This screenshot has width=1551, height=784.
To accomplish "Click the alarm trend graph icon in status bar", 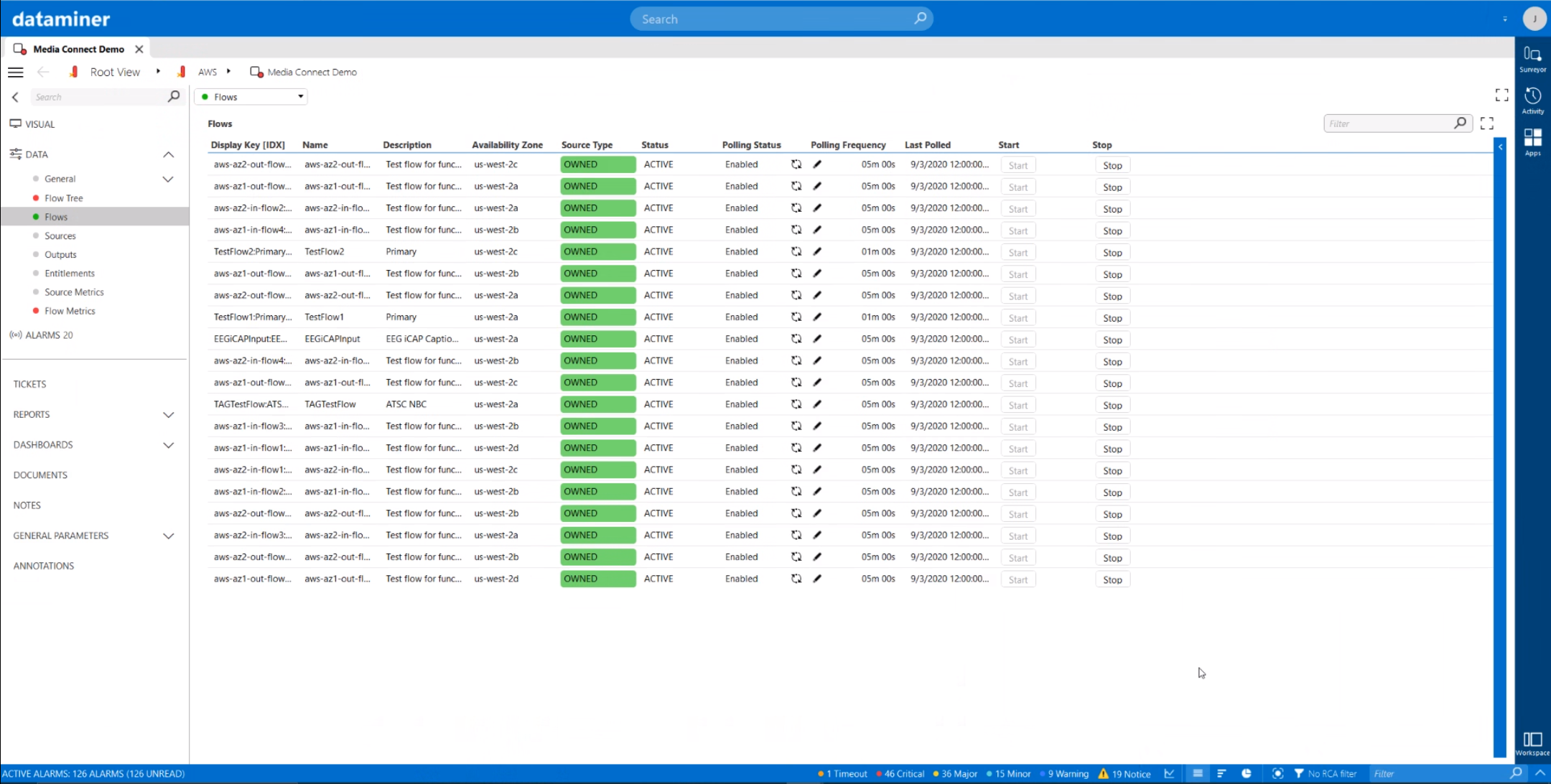I will click(1170, 773).
